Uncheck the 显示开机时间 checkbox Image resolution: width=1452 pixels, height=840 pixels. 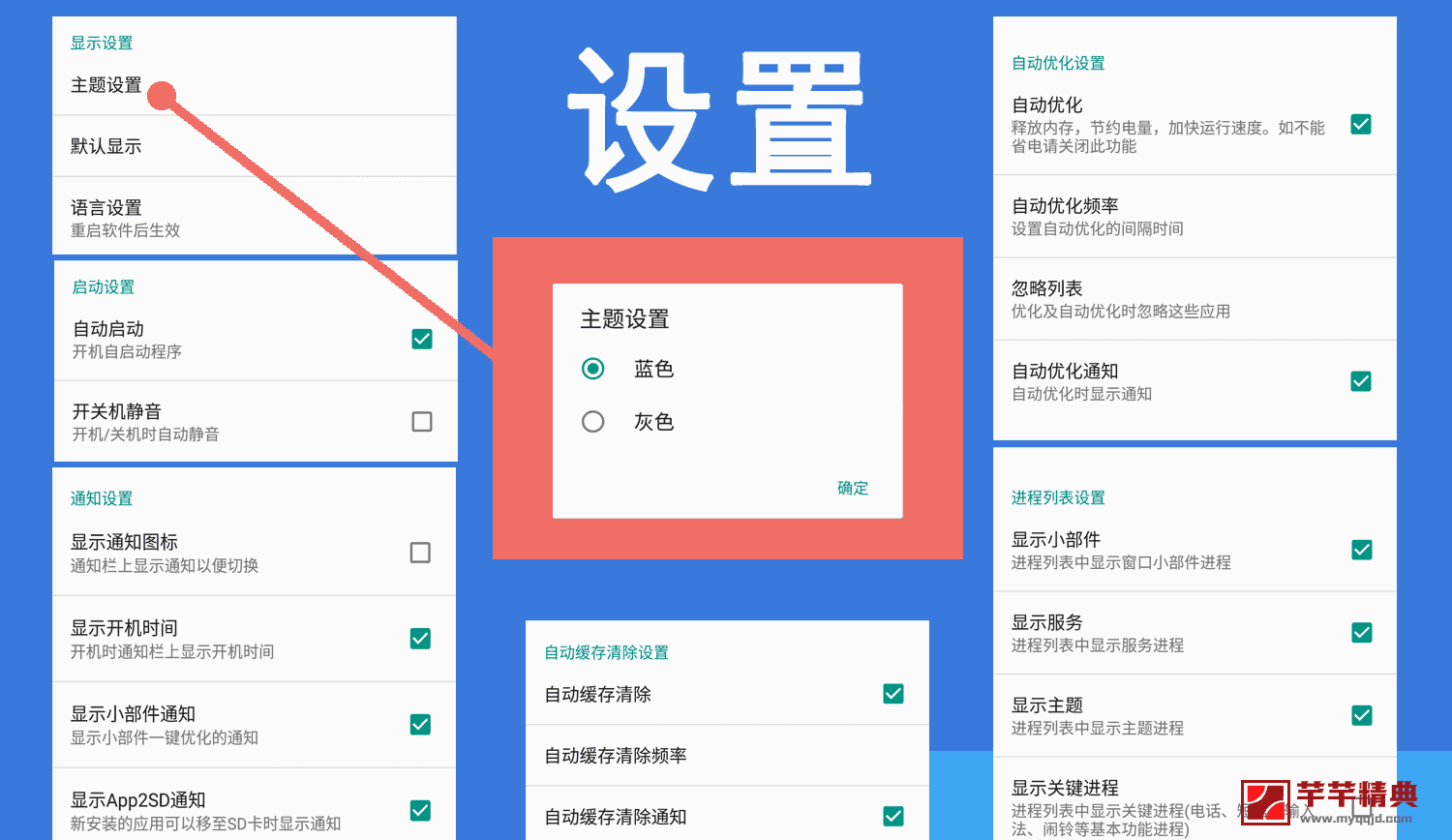420,639
